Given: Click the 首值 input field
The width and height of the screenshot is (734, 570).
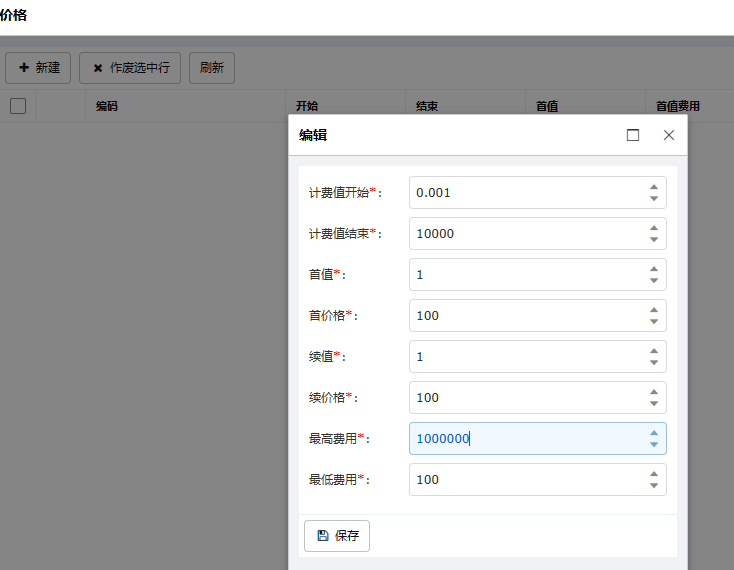Looking at the screenshot, I should (x=537, y=274).
